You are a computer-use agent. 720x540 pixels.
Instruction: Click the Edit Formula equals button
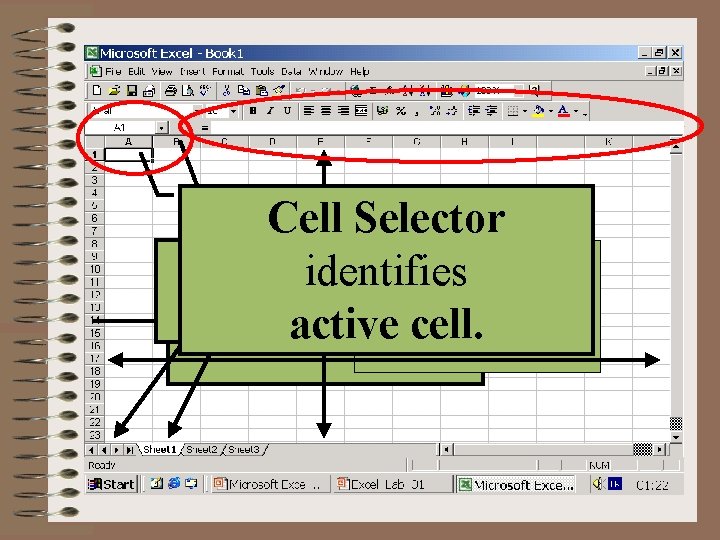[x=205, y=128]
